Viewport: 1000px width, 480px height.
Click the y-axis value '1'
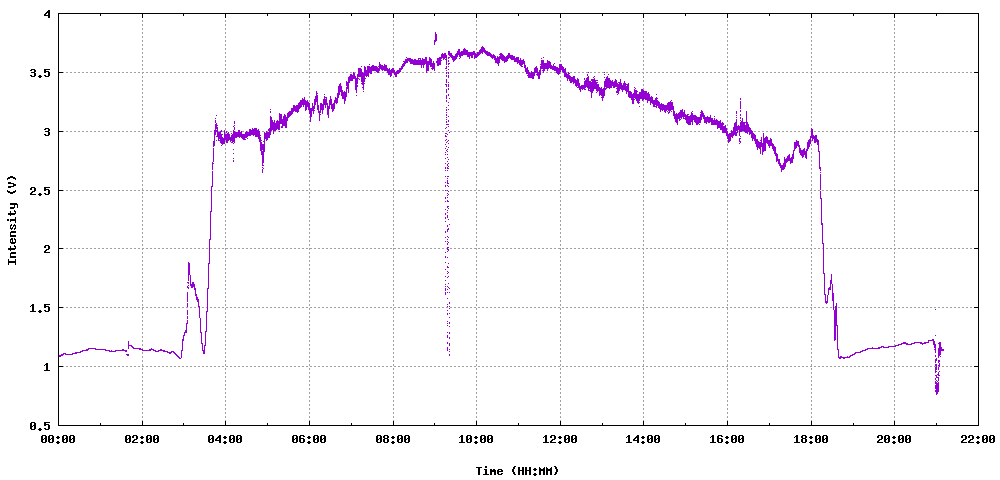point(48,367)
